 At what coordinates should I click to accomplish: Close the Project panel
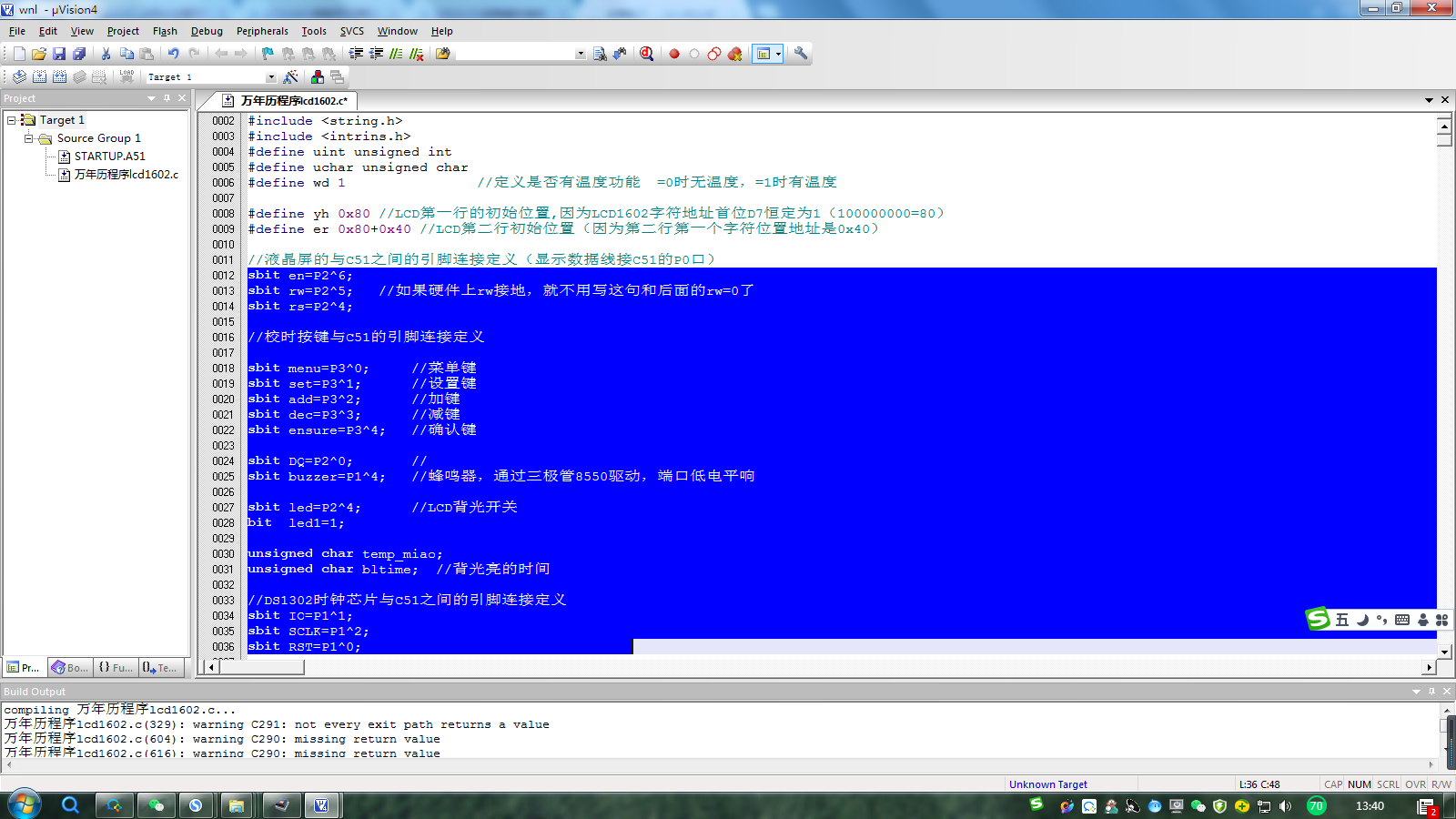(x=182, y=97)
